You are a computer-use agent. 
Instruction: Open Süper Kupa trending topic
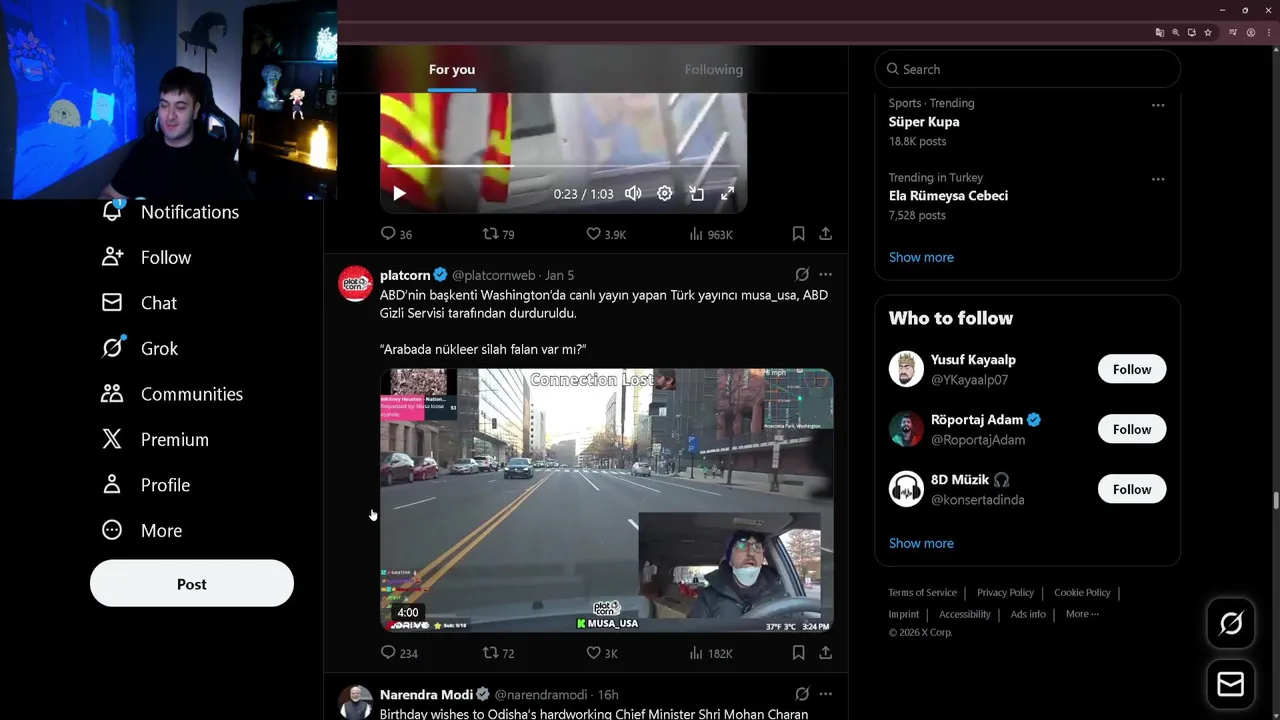point(924,122)
